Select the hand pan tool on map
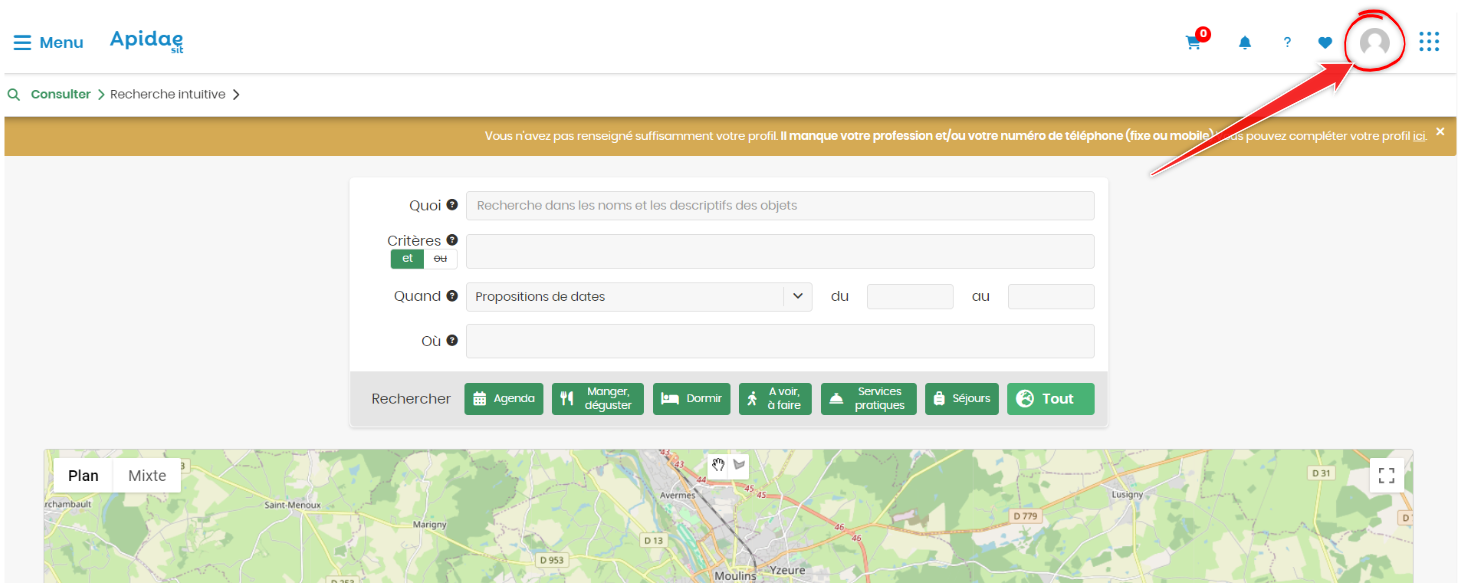Screen dimensions: 1461x583 coord(718,464)
